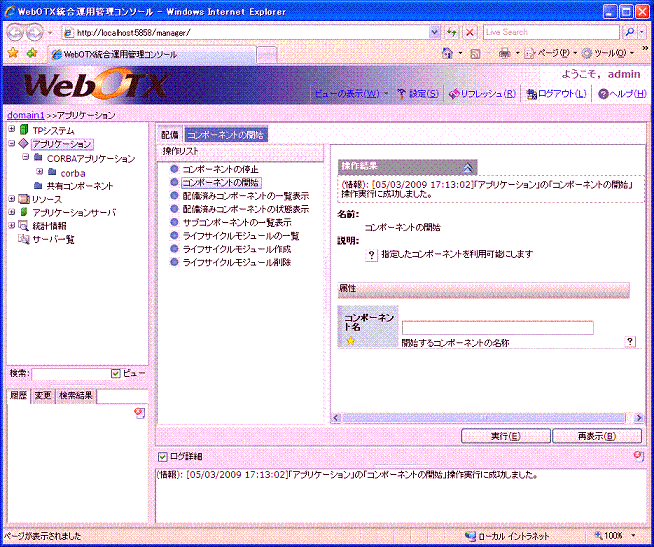654x547 pixels.
Task: Click the ログアウト logout icon
Action: coord(532,93)
